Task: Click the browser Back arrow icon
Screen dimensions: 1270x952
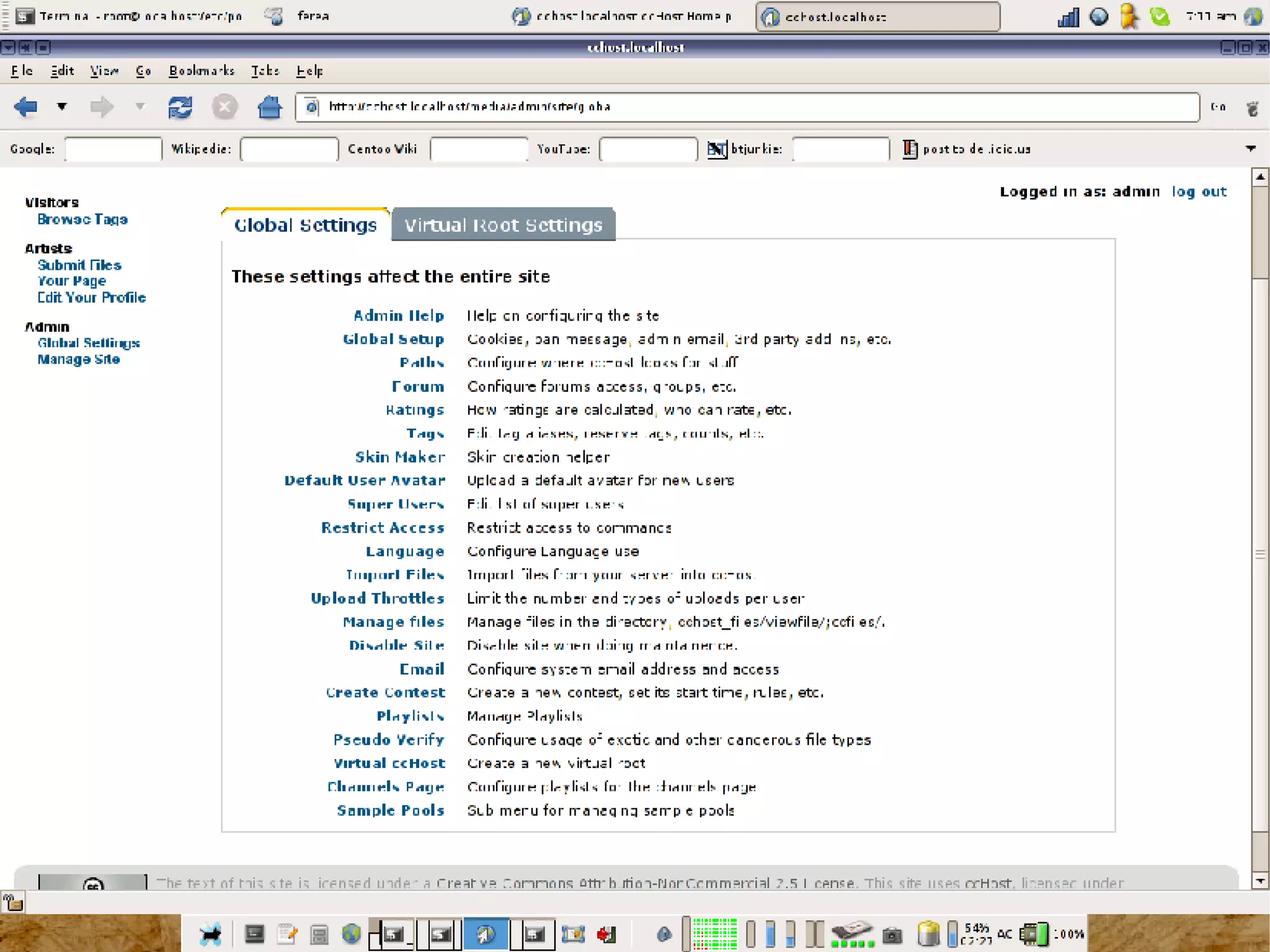Action: click(25, 107)
